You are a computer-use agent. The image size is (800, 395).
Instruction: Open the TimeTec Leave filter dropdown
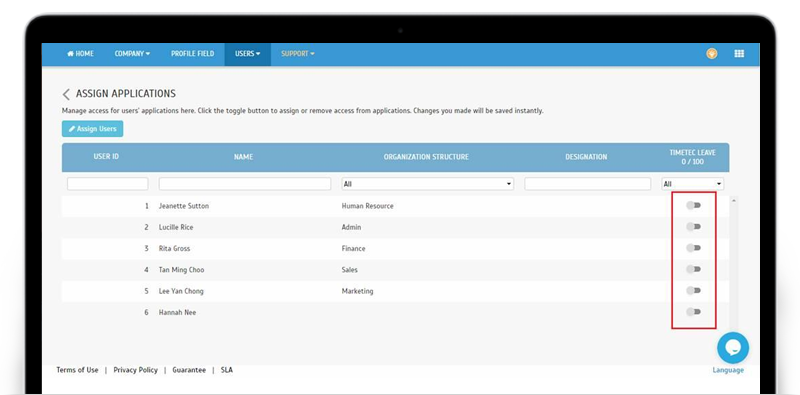(692, 184)
